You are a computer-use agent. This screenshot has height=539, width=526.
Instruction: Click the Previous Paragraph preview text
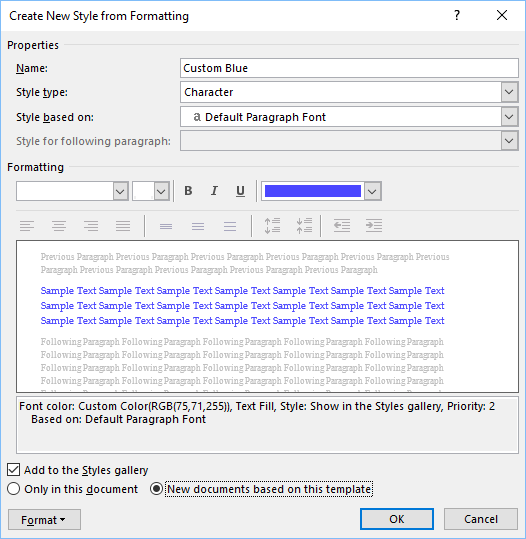pos(245,263)
